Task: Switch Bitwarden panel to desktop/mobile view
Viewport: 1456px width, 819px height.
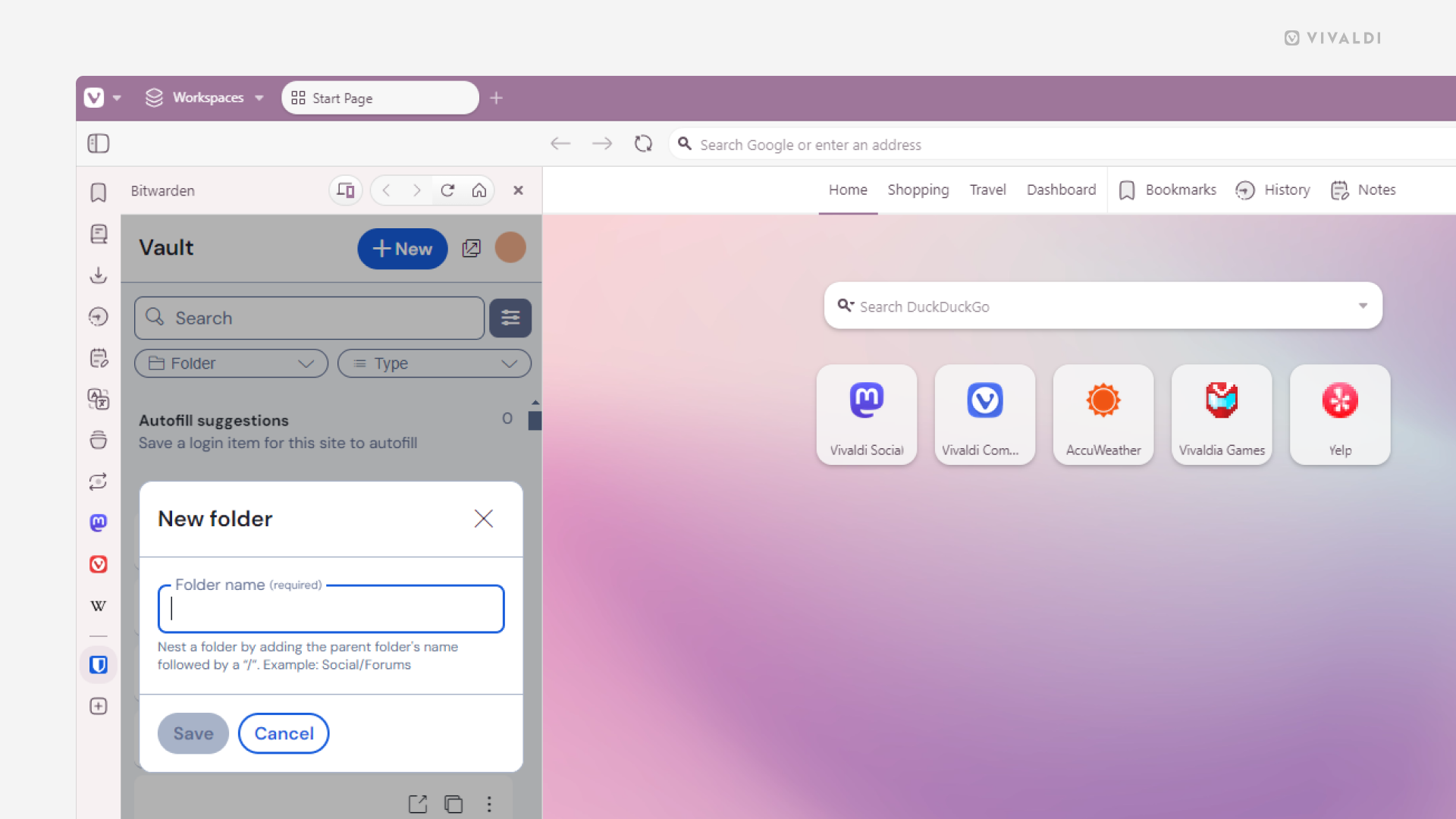Action: (x=346, y=190)
